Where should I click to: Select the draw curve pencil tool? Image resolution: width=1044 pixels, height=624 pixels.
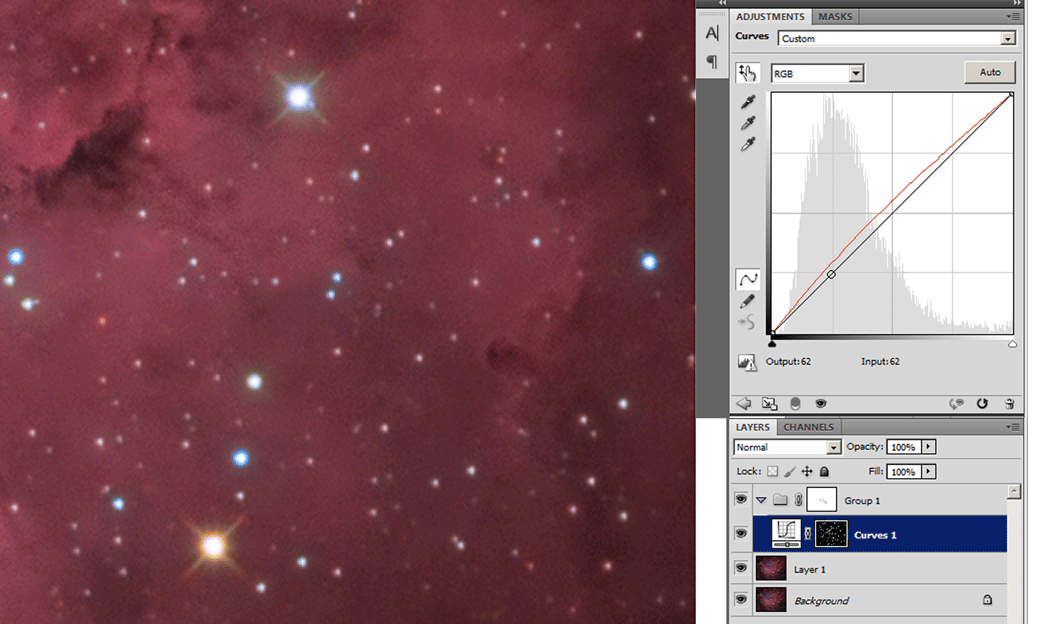tap(747, 301)
